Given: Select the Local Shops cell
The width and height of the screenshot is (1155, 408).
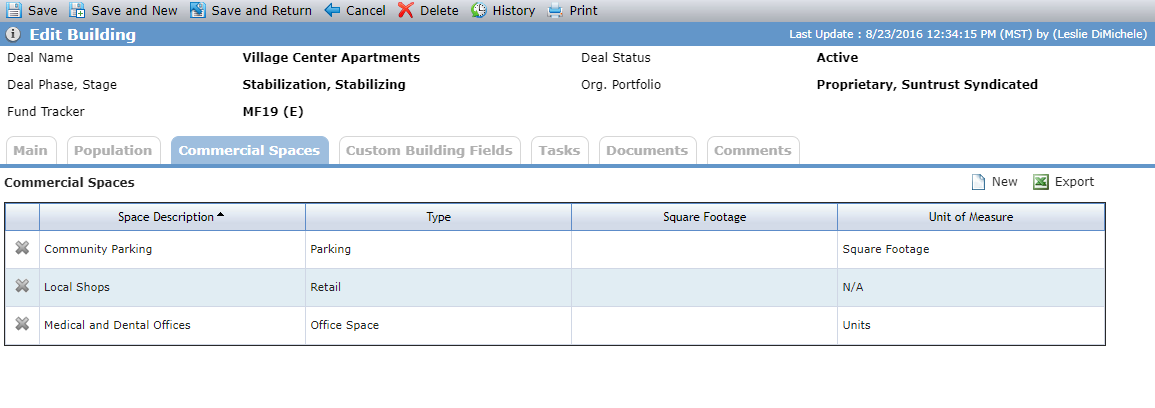Looking at the screenshot, I should tap(172, 287).
